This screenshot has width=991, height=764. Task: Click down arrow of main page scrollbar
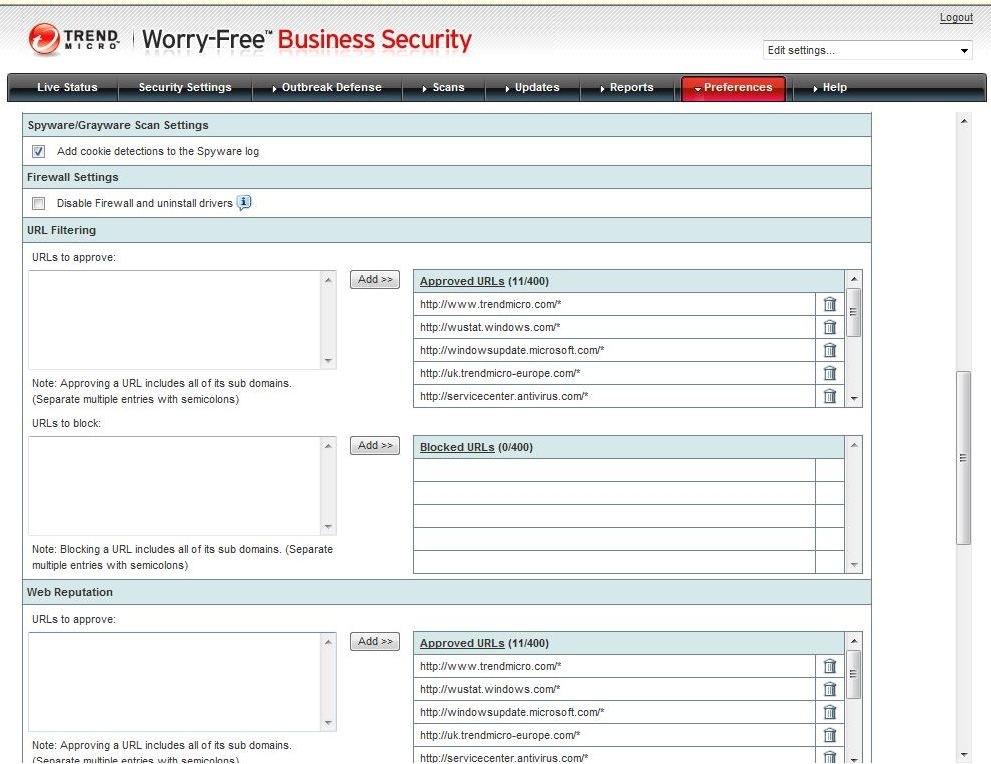pos(964,755)
